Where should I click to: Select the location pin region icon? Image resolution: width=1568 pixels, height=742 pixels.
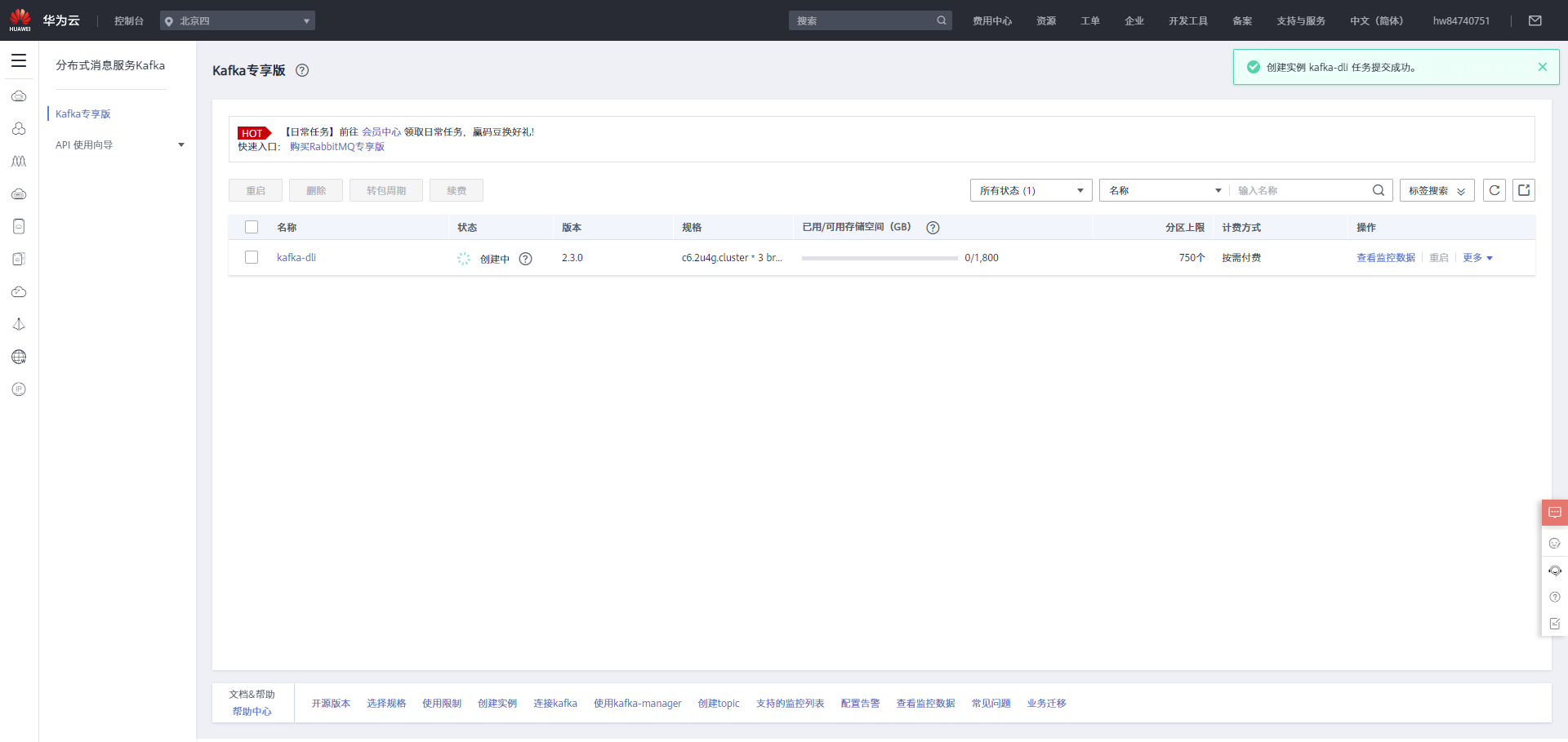point(169,21)
